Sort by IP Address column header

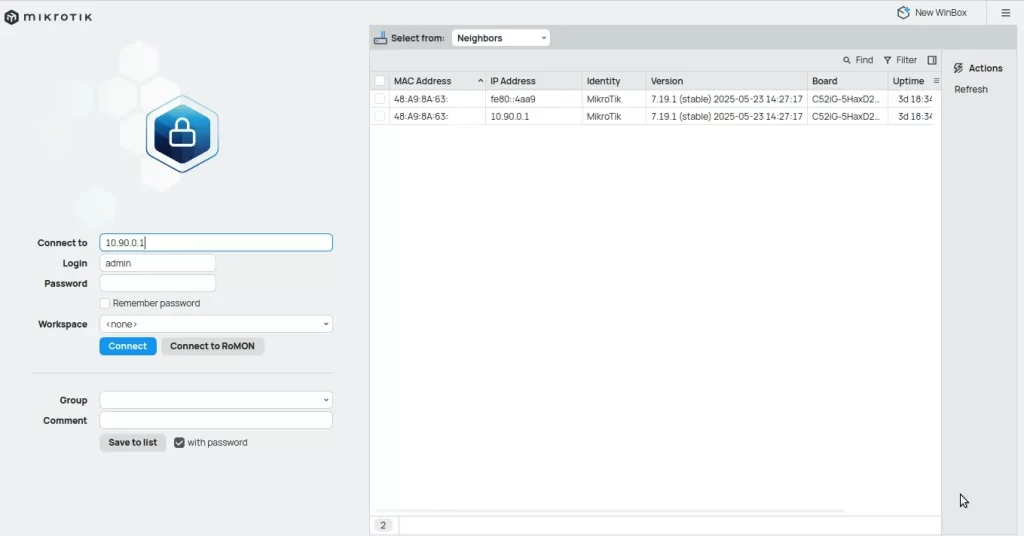534,81
